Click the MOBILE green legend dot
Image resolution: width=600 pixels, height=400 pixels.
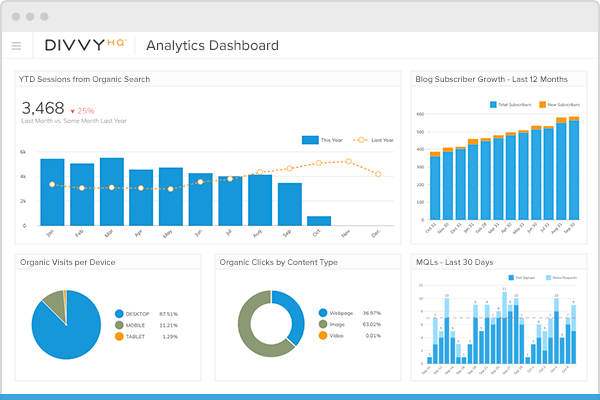click(x=120, y=325)
